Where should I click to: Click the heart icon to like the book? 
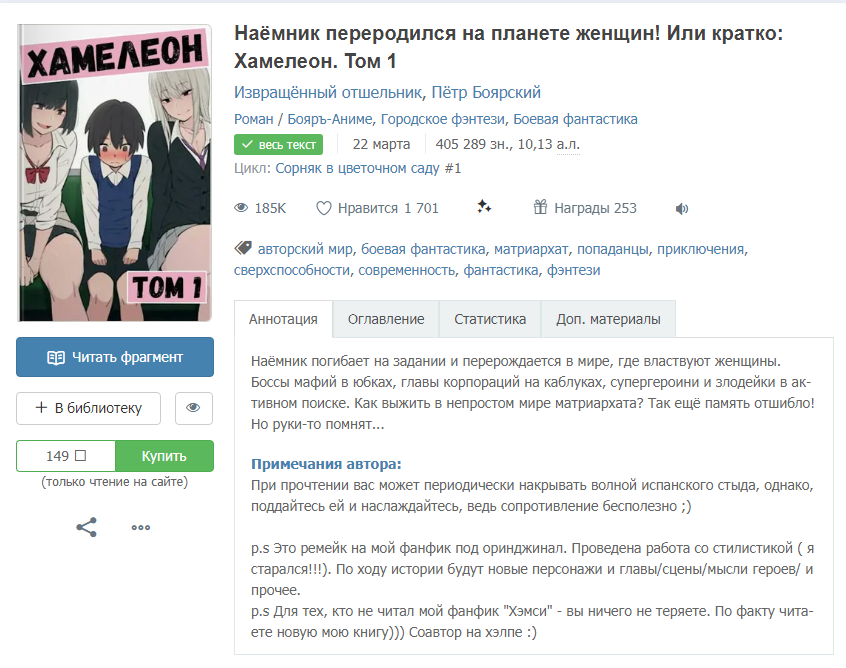(323, 208)
